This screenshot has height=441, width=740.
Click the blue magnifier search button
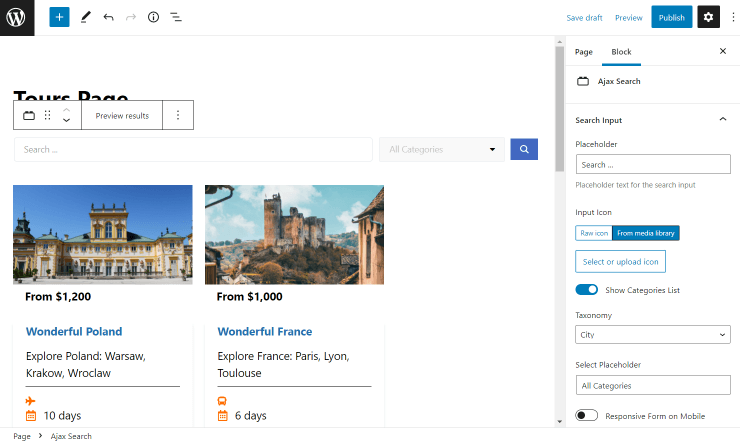[x=524, y=149]
